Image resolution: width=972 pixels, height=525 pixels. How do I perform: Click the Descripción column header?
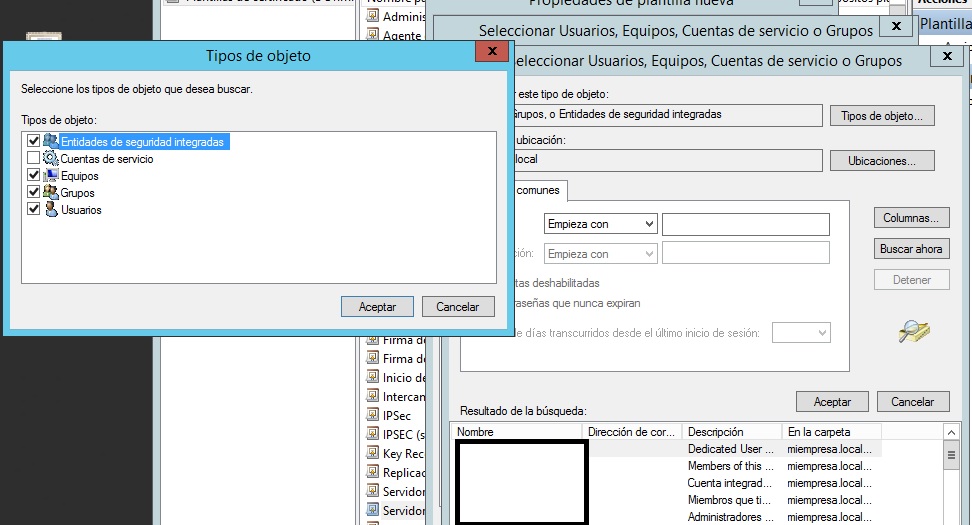tap(732, 432)
